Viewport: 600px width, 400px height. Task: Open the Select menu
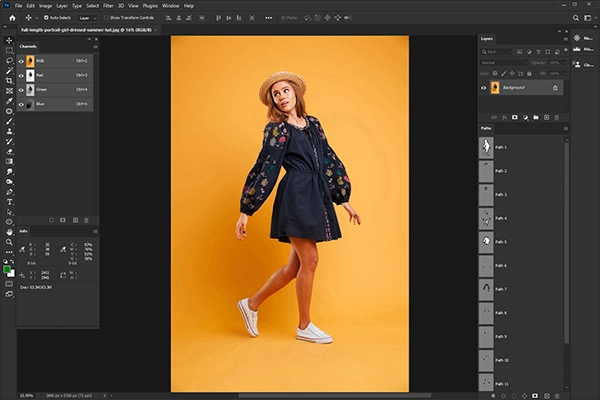click(92, 6)
